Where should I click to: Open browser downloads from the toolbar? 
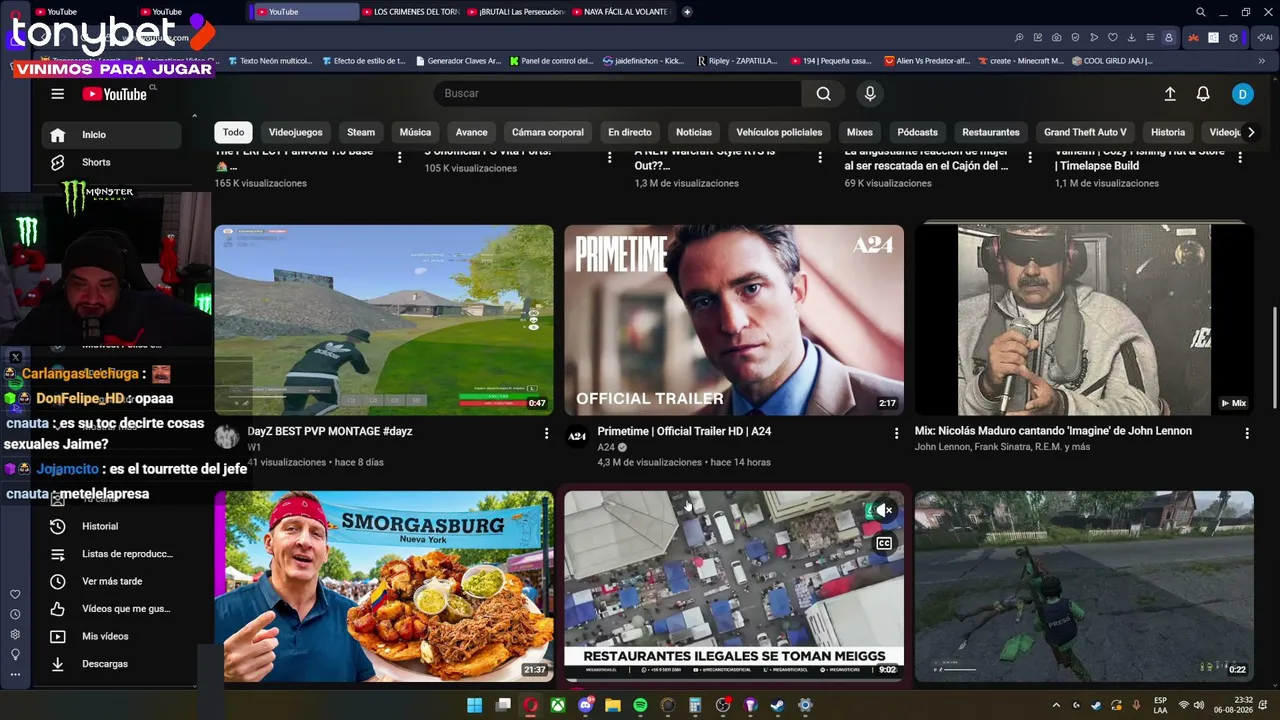[1131, 38]
